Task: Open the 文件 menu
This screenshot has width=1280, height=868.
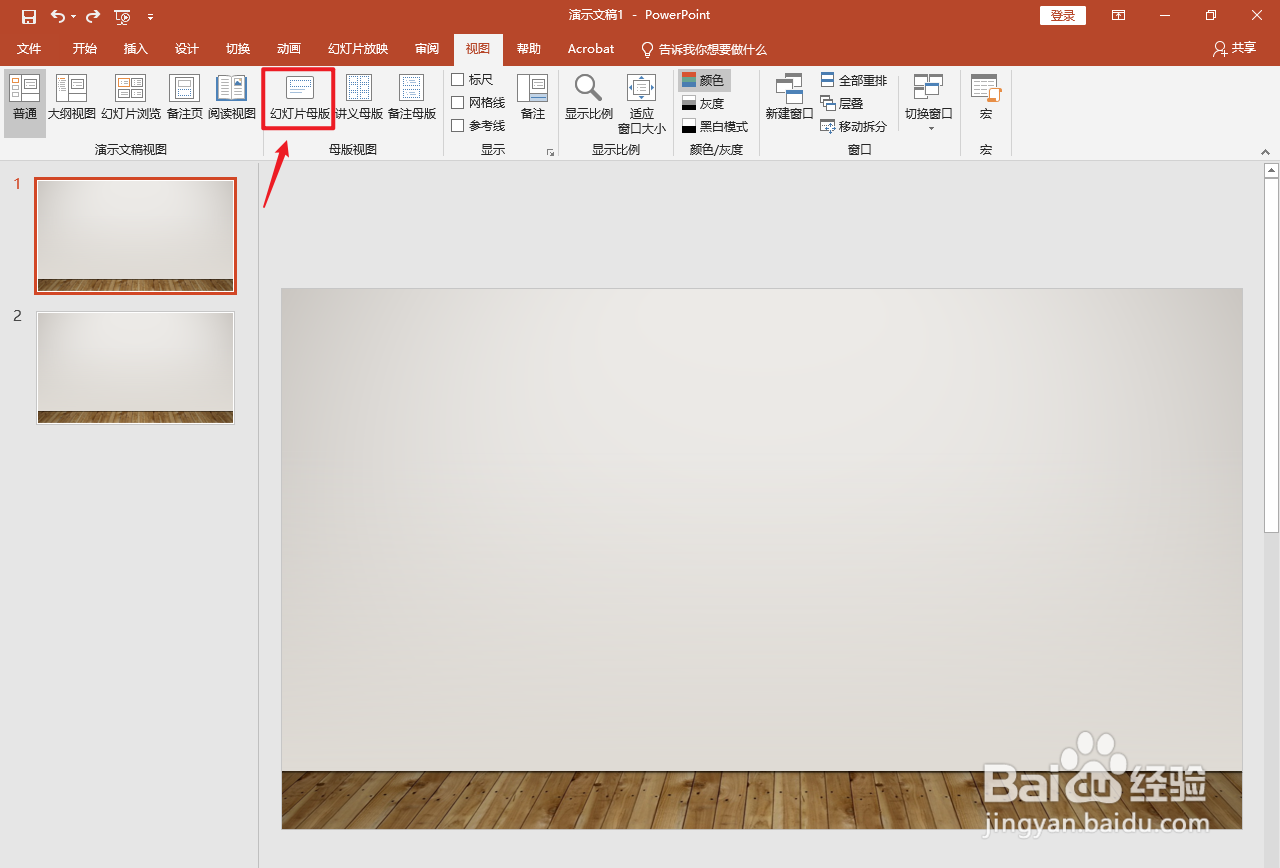Action: 29,49
